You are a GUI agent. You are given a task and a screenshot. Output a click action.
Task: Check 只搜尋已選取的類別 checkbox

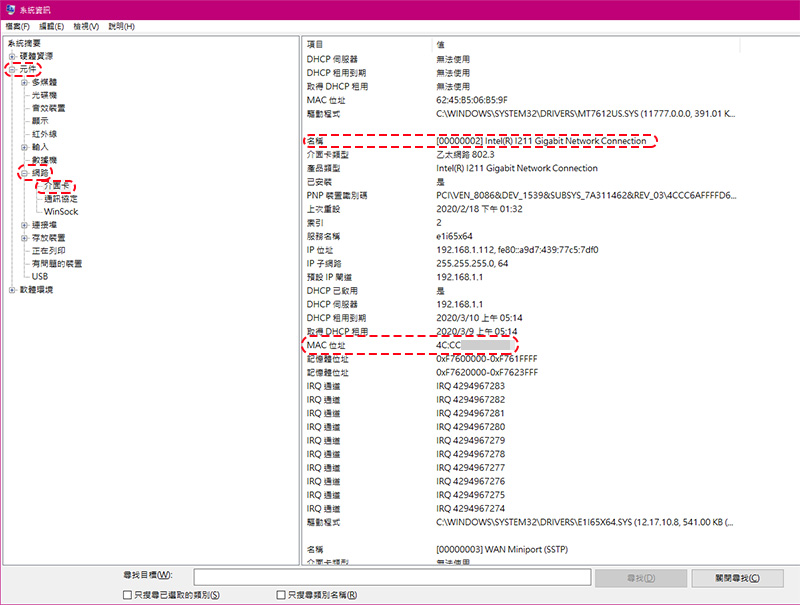pyautogui.click(x=128, y=595)
